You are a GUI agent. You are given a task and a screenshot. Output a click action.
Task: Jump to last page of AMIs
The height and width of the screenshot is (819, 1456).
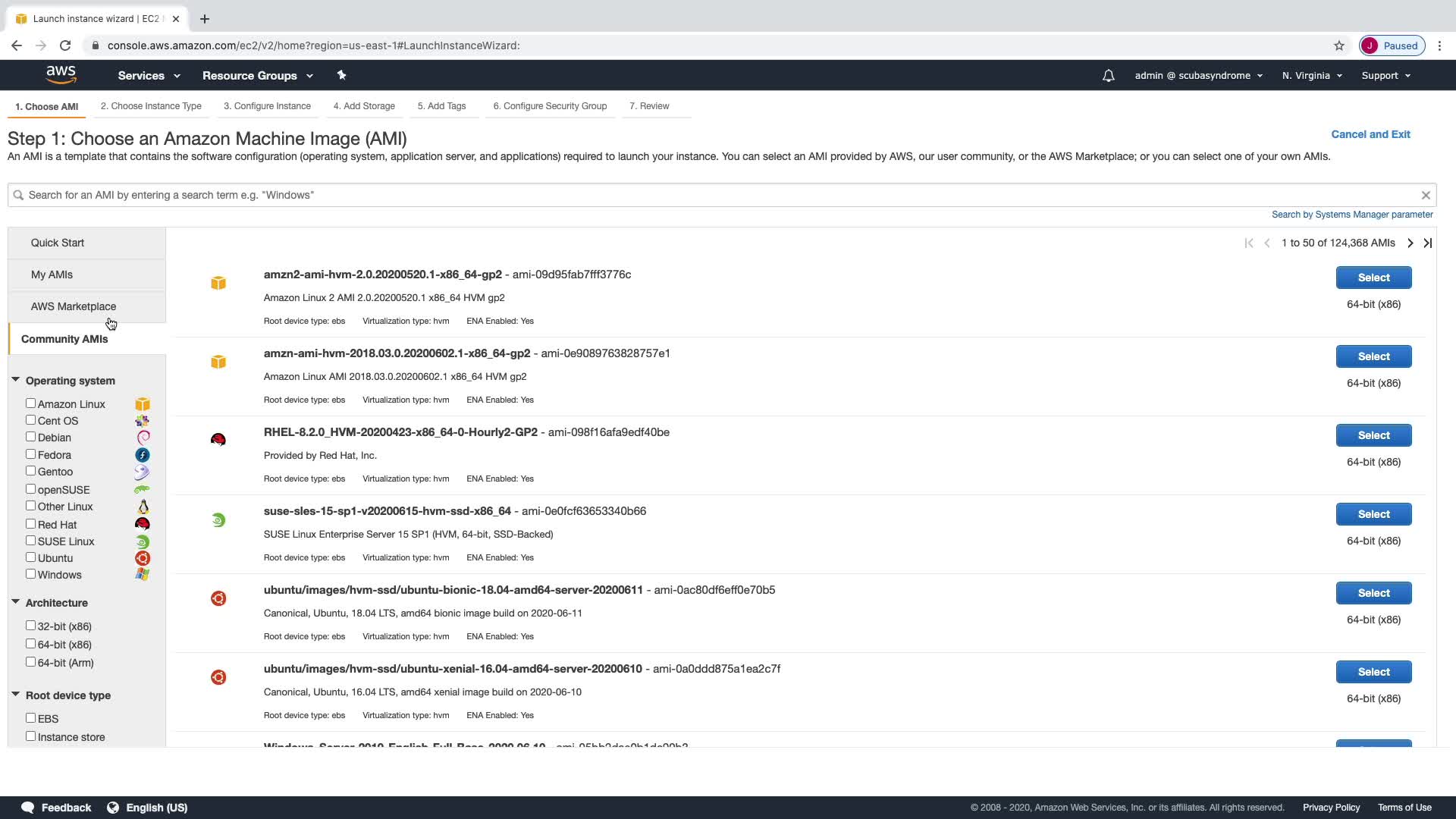(x=1428, y=243)
